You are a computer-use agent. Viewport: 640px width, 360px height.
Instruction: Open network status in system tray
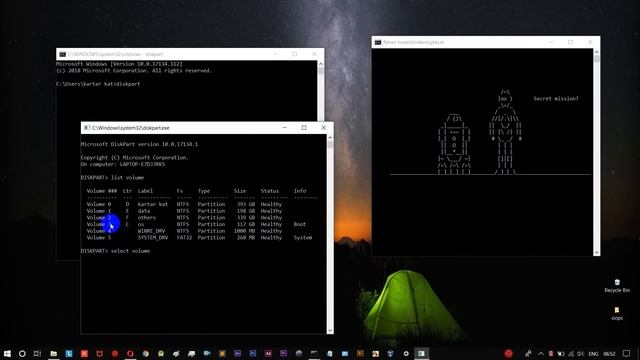pos(571,353)
